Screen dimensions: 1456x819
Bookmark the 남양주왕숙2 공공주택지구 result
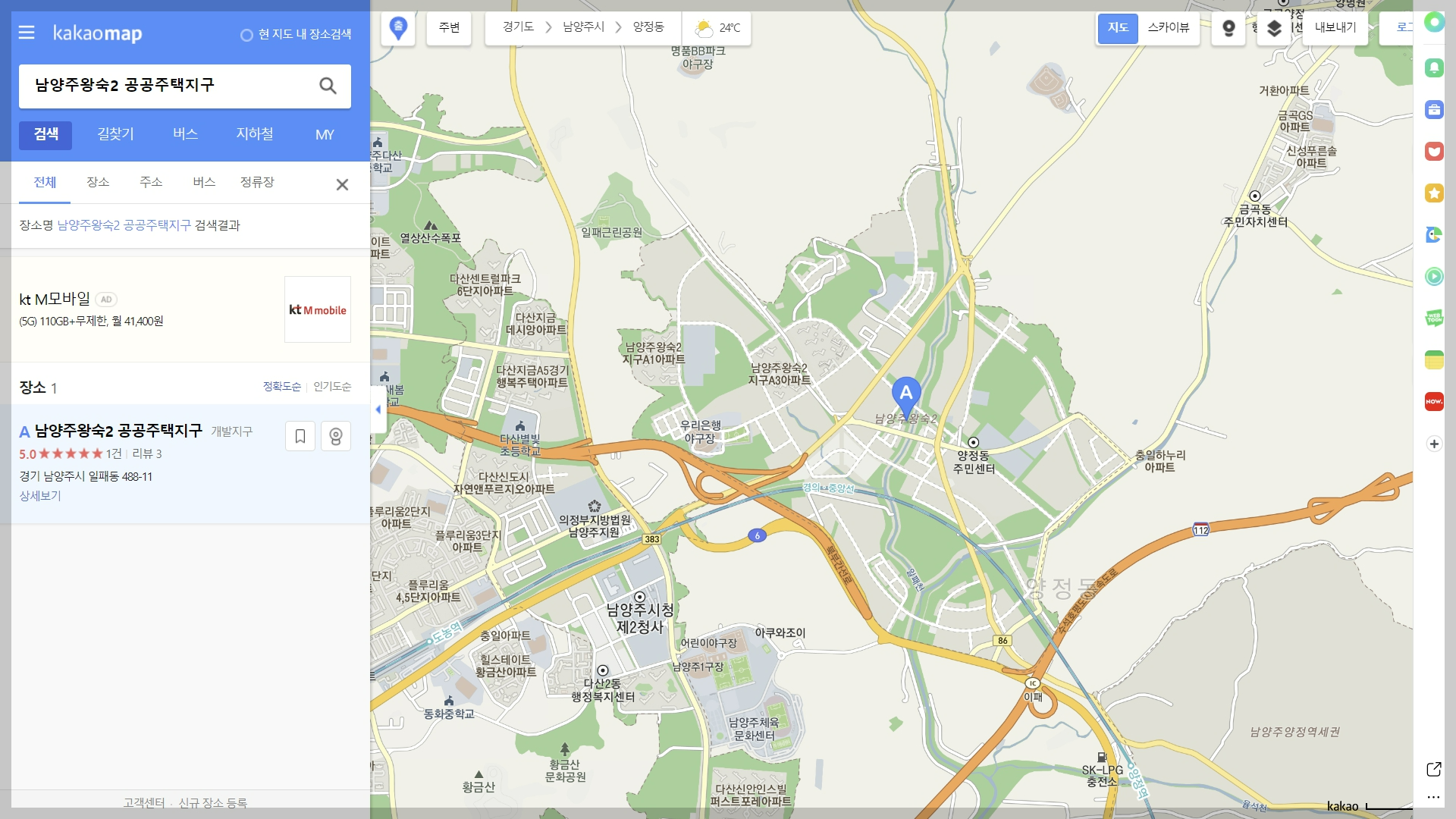click(300, 436)
